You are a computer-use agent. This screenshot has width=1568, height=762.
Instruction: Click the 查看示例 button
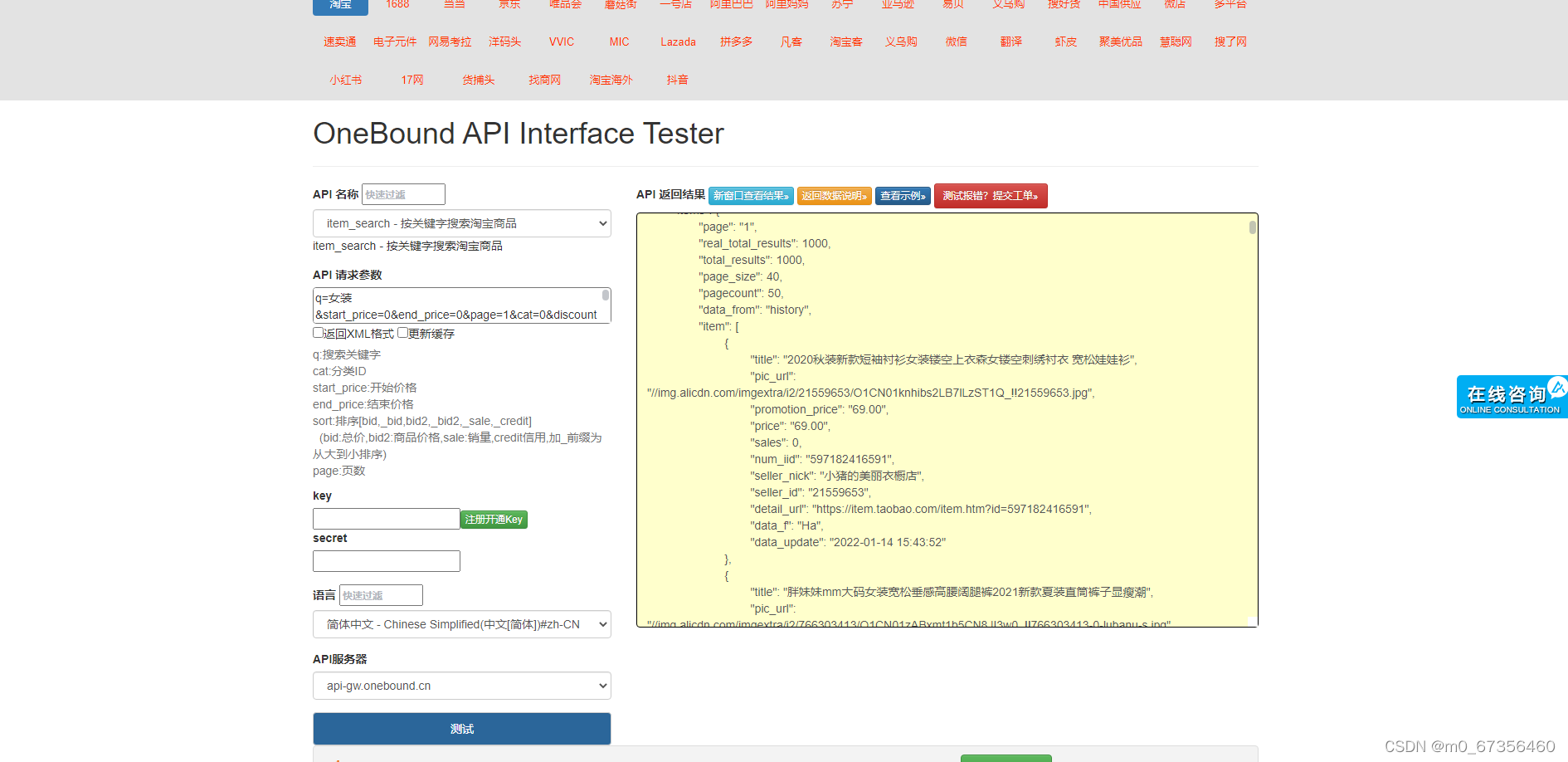(903, 196)
